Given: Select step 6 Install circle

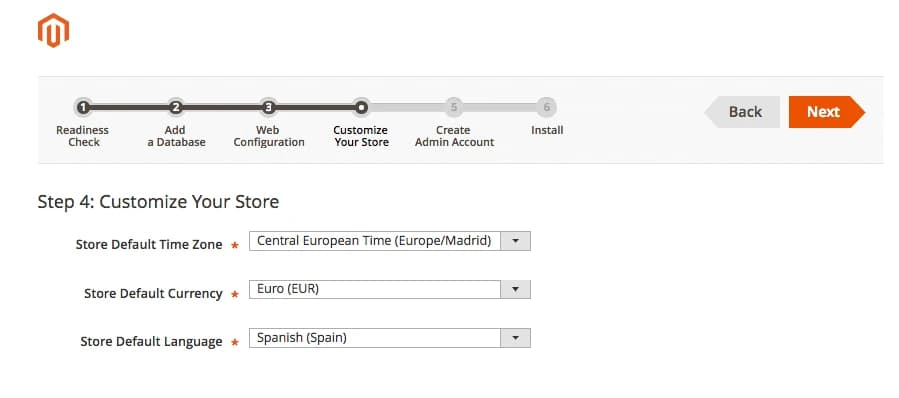Looking at the screenshot, I should coord(546,107).
